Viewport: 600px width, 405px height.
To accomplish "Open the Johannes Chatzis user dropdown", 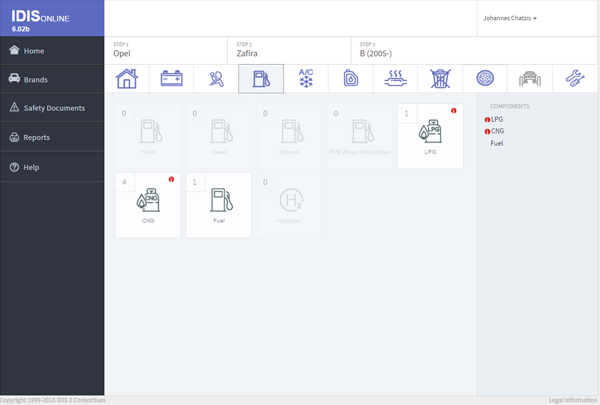I will coord(510,18).
